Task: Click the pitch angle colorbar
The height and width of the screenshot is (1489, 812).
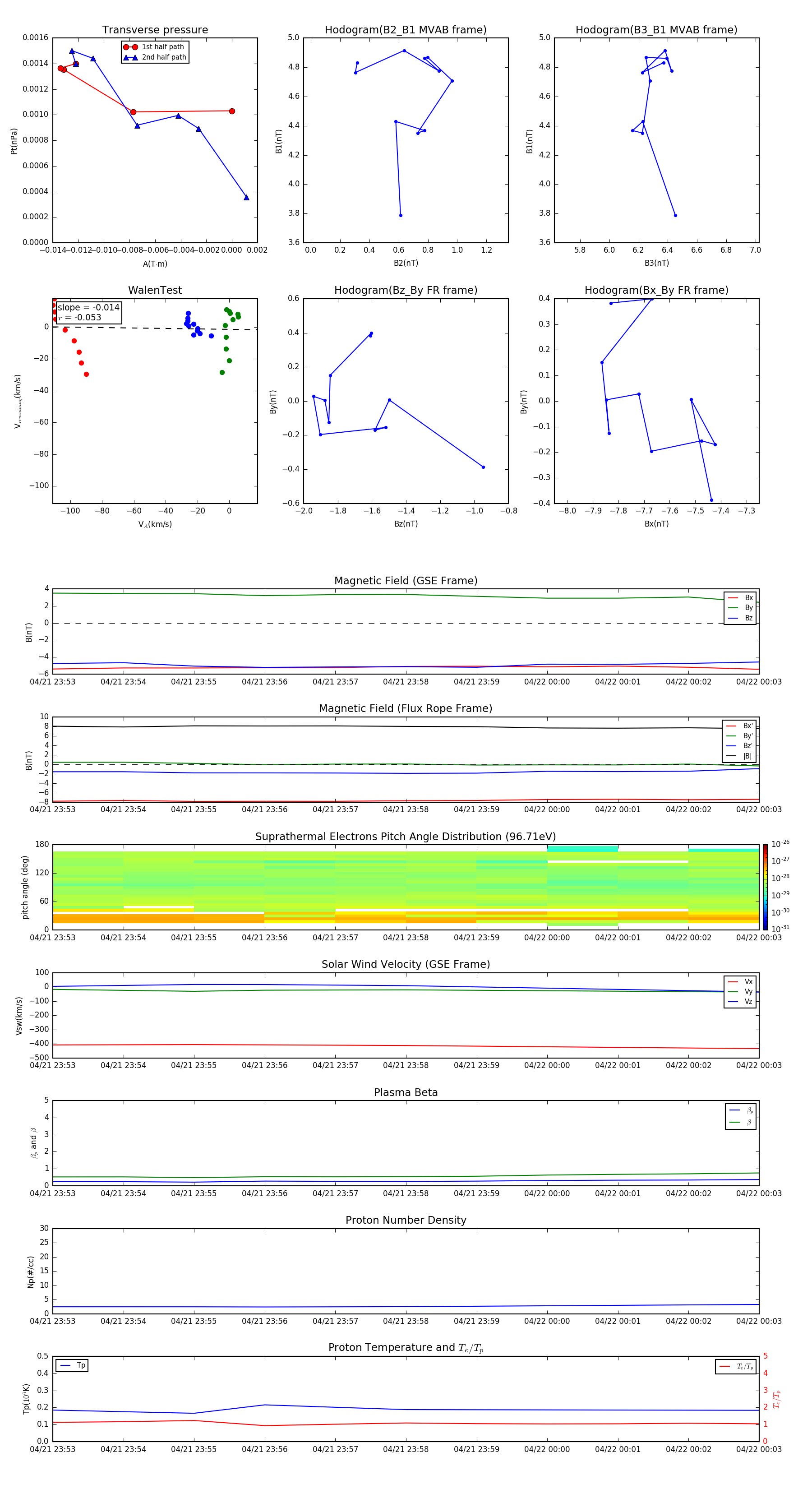Action: tap(765, 887)
